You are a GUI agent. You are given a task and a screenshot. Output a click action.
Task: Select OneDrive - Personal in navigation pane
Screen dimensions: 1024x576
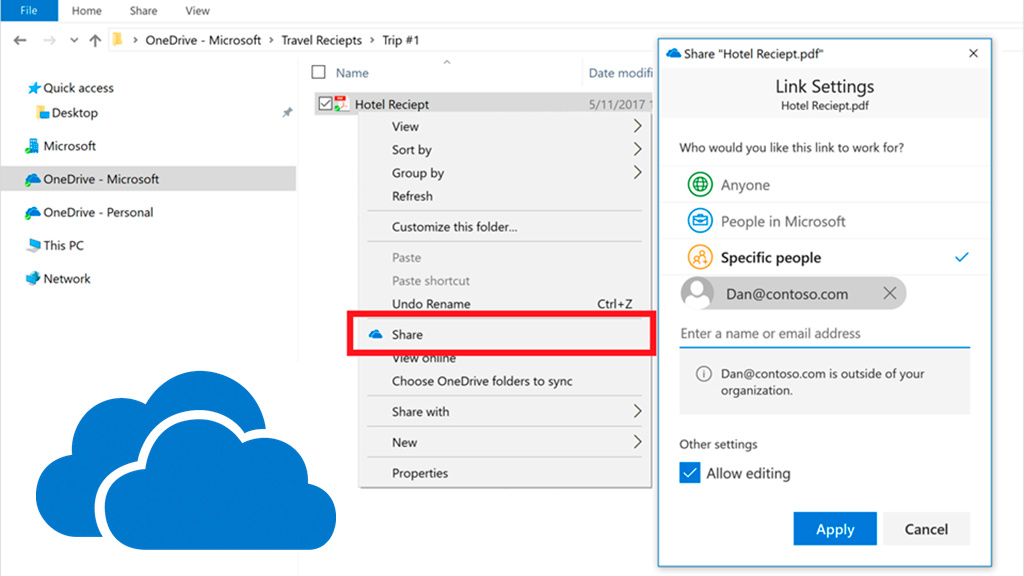click(x=98, y=212)
